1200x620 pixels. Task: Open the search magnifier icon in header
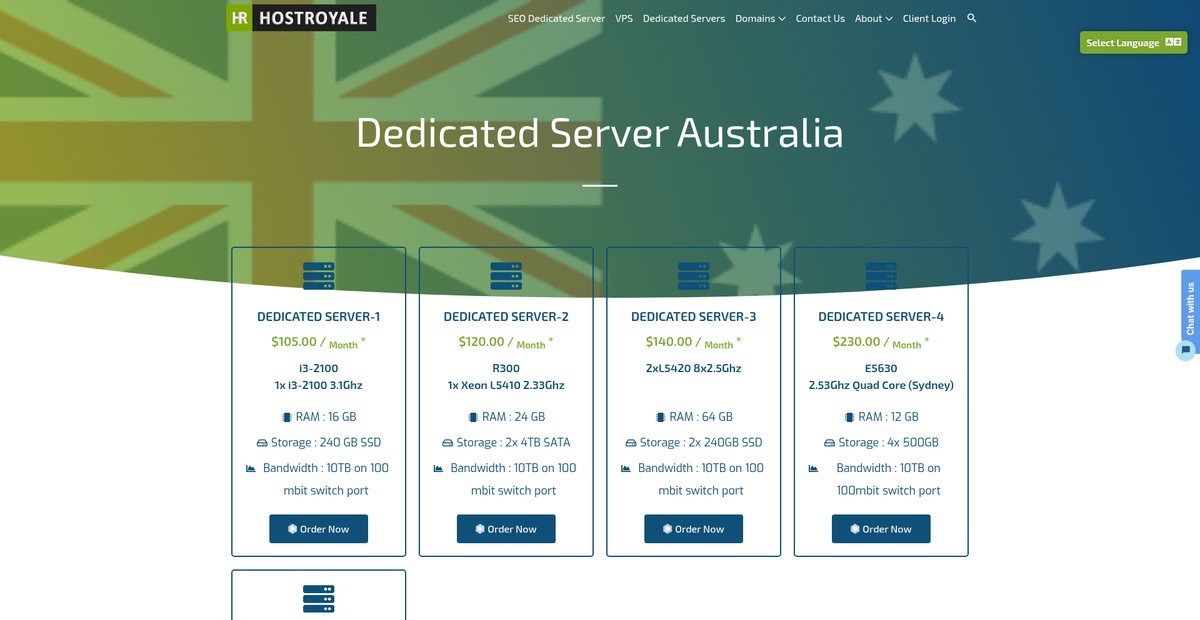click(x=972, y=18)
